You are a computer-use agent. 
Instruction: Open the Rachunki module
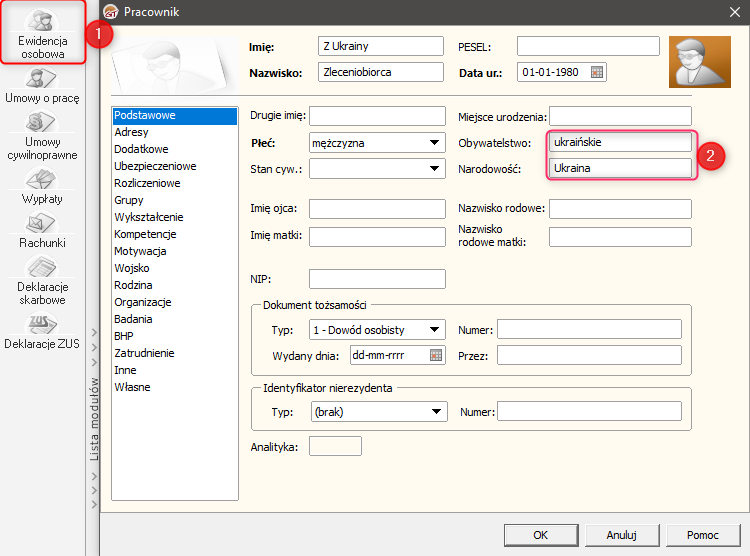41,233
